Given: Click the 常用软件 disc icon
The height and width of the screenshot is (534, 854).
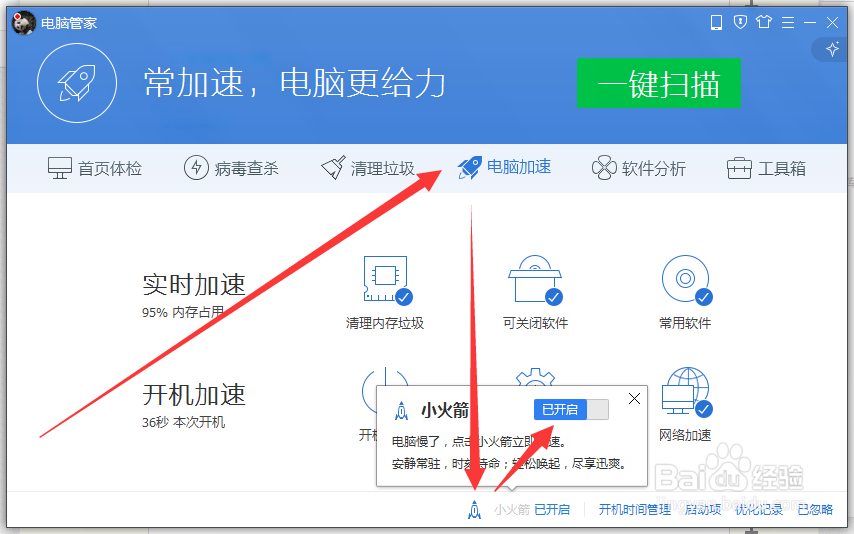Looking at the screenshot, I should pos(687,280).
